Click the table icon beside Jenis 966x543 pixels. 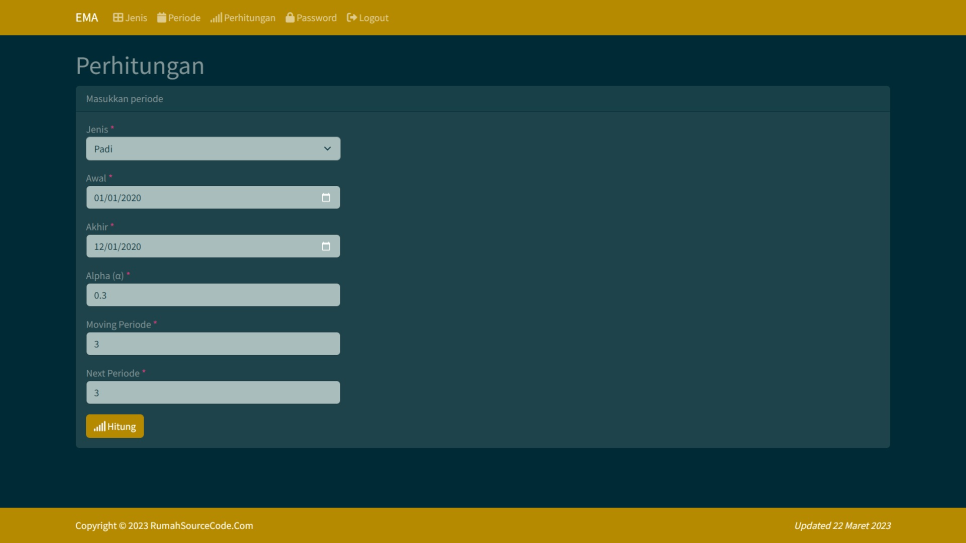(x=118, y=18)
